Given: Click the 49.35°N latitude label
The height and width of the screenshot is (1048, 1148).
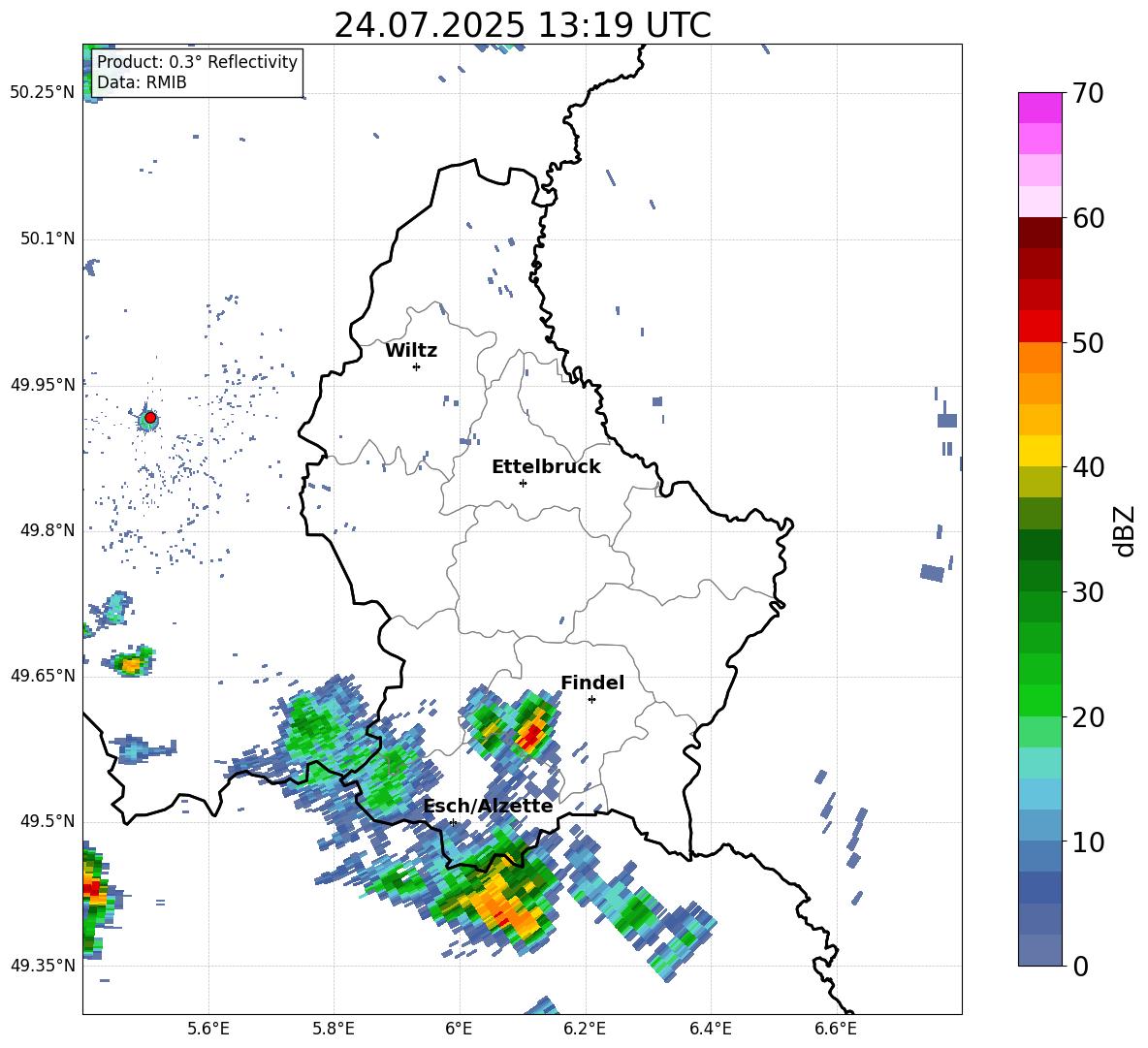Looking at the screenshot, I should (x=43, y=966).
